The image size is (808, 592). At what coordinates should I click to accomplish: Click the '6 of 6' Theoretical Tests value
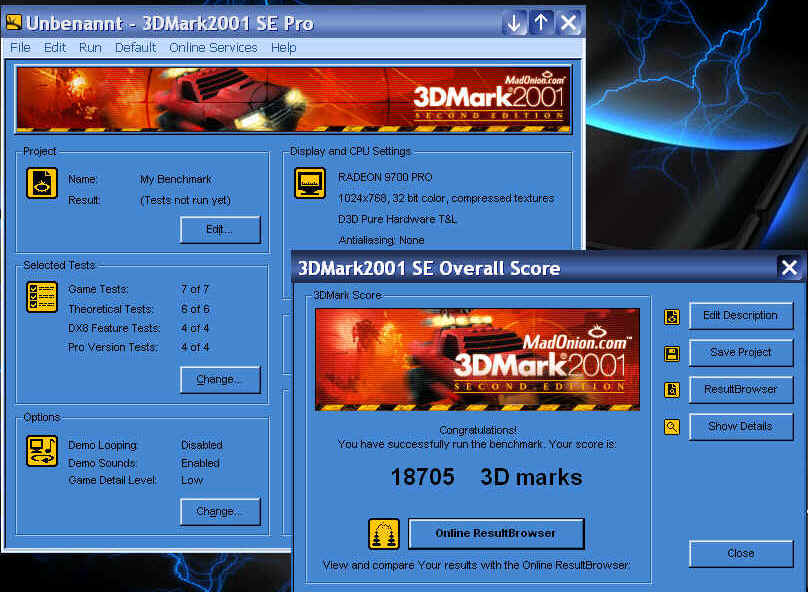pyautogui.click(x=195, y=309)
